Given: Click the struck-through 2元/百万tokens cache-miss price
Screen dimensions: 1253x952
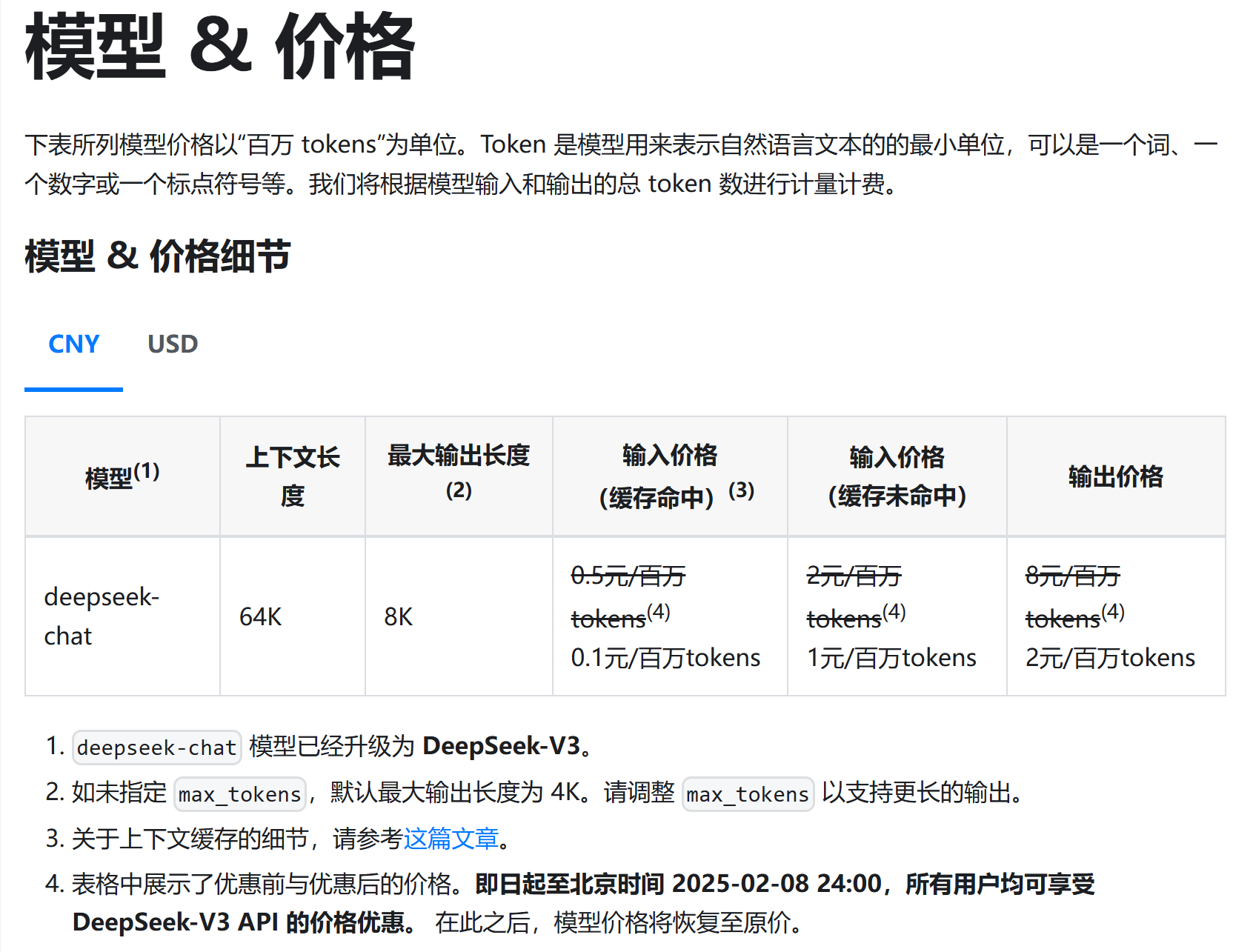Looking at the screenshot, I should pos(856,596).
